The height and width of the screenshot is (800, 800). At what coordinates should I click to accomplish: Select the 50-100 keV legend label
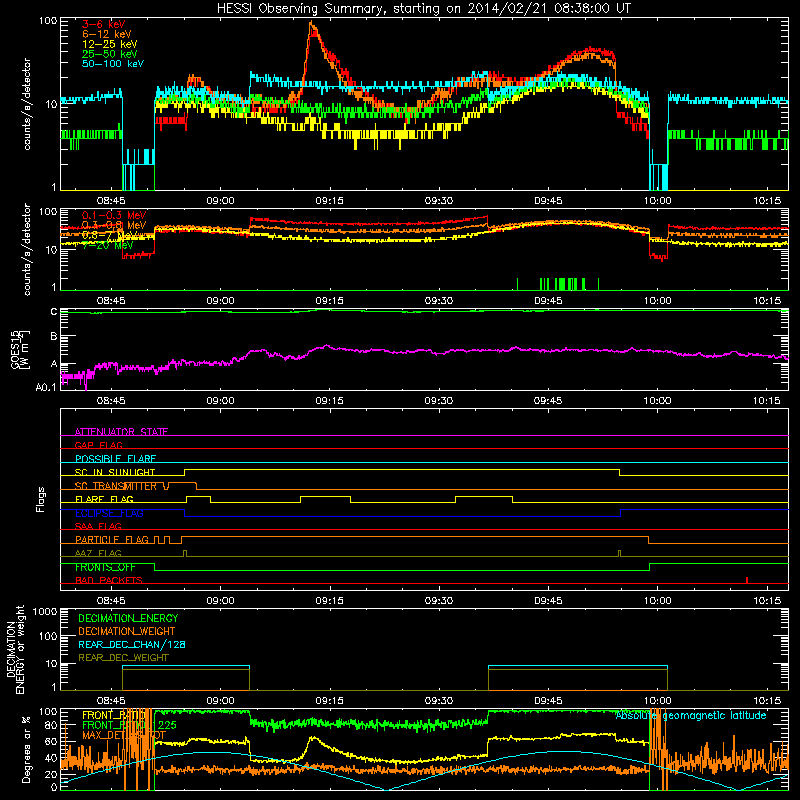coord(113,64)
